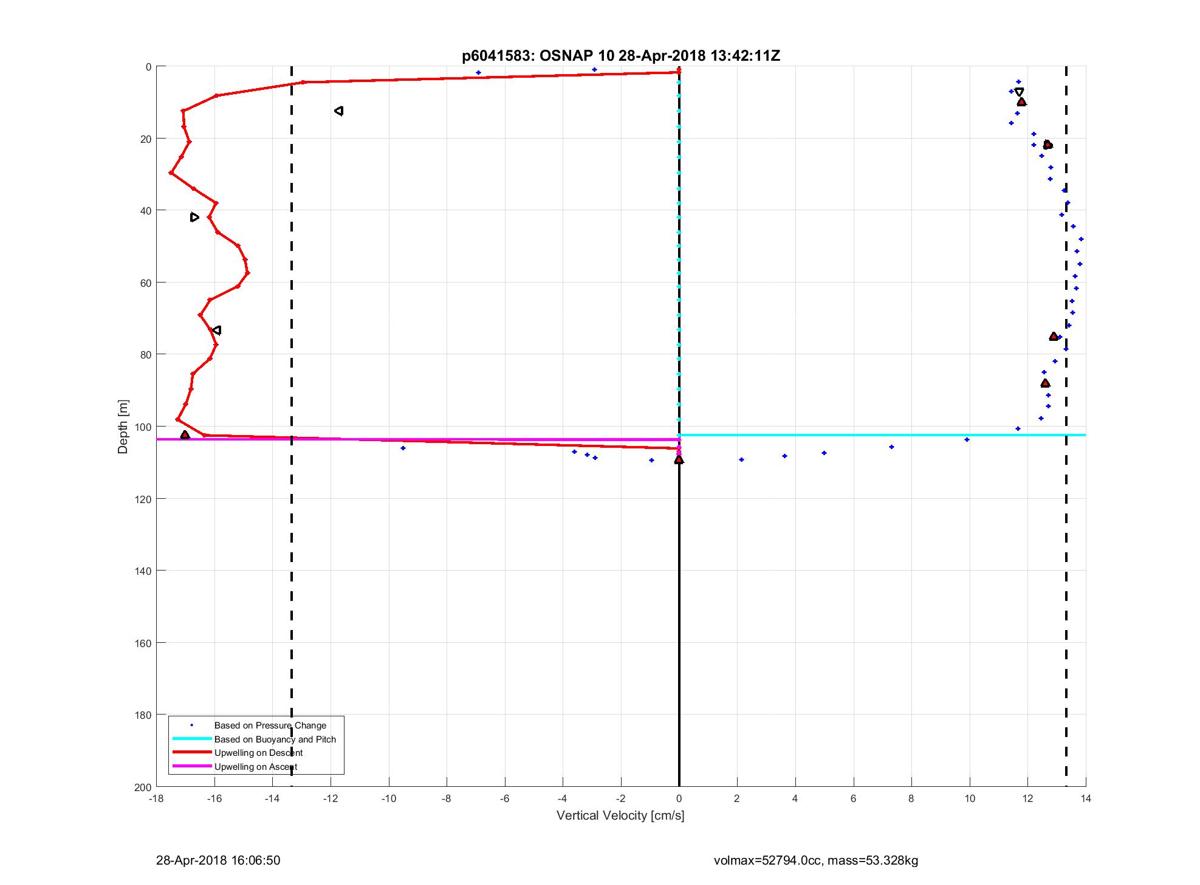
Task: Click depth-axis tick label 160
Action: pyautogui.click(x=142, y=643)
